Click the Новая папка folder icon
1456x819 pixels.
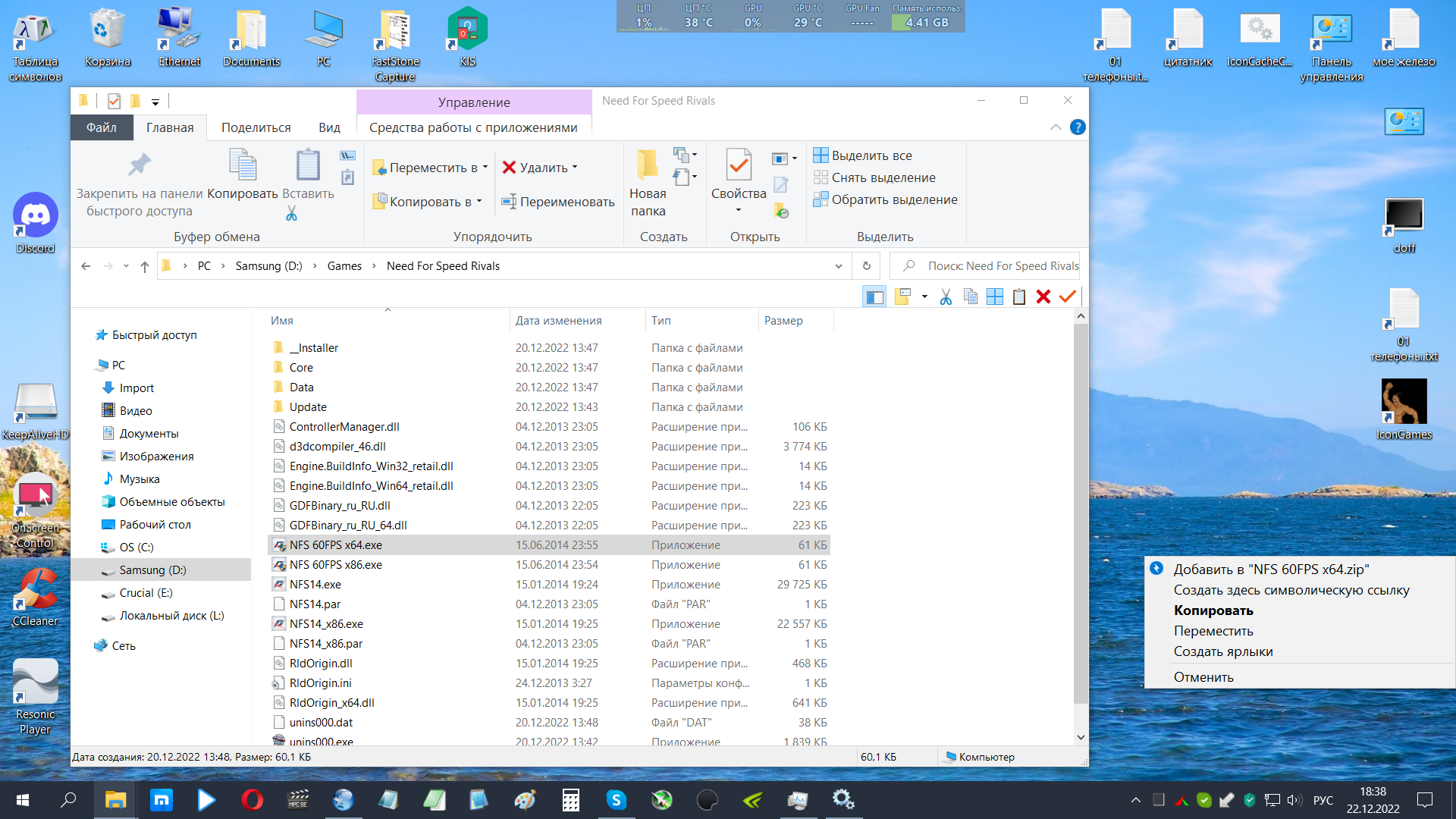tap(647, 165)
